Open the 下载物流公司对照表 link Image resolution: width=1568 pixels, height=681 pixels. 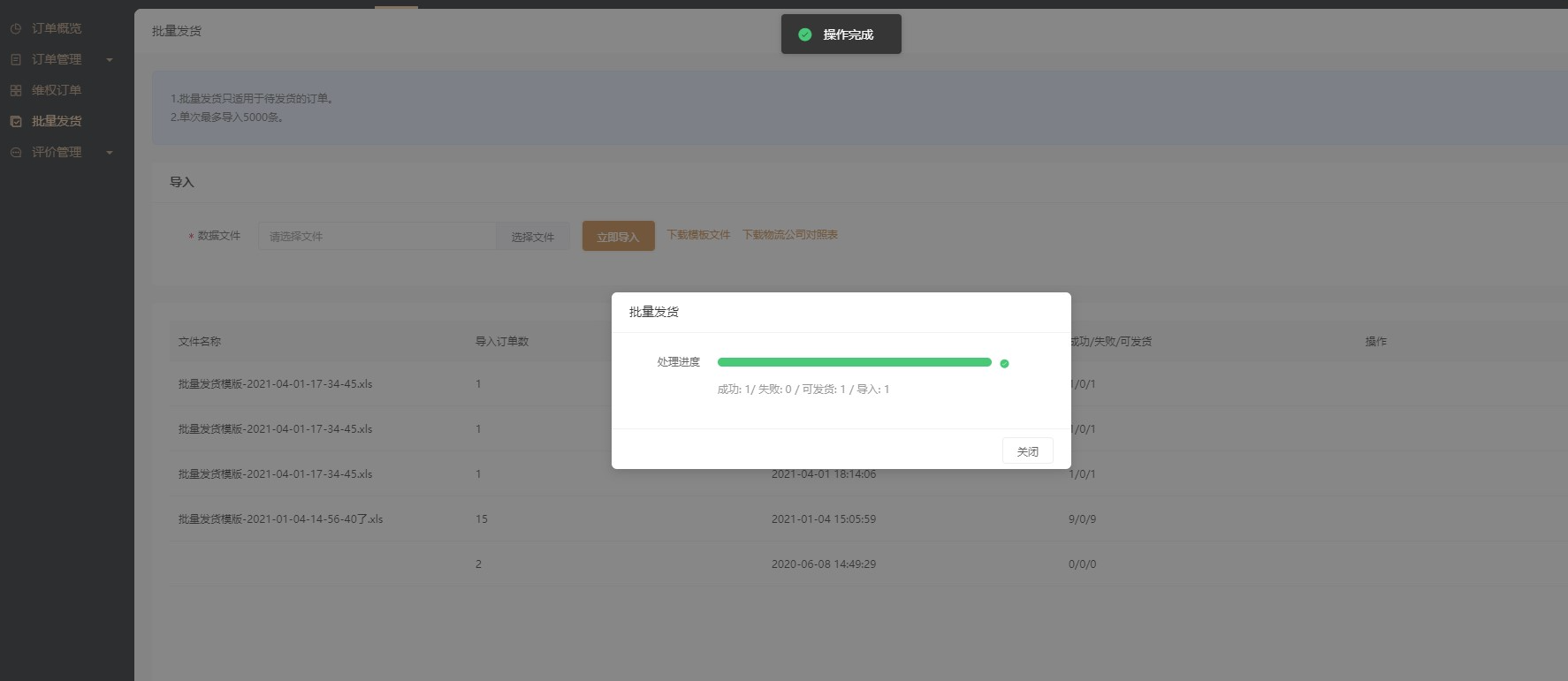pyautogui.click(x=789, y=235)
